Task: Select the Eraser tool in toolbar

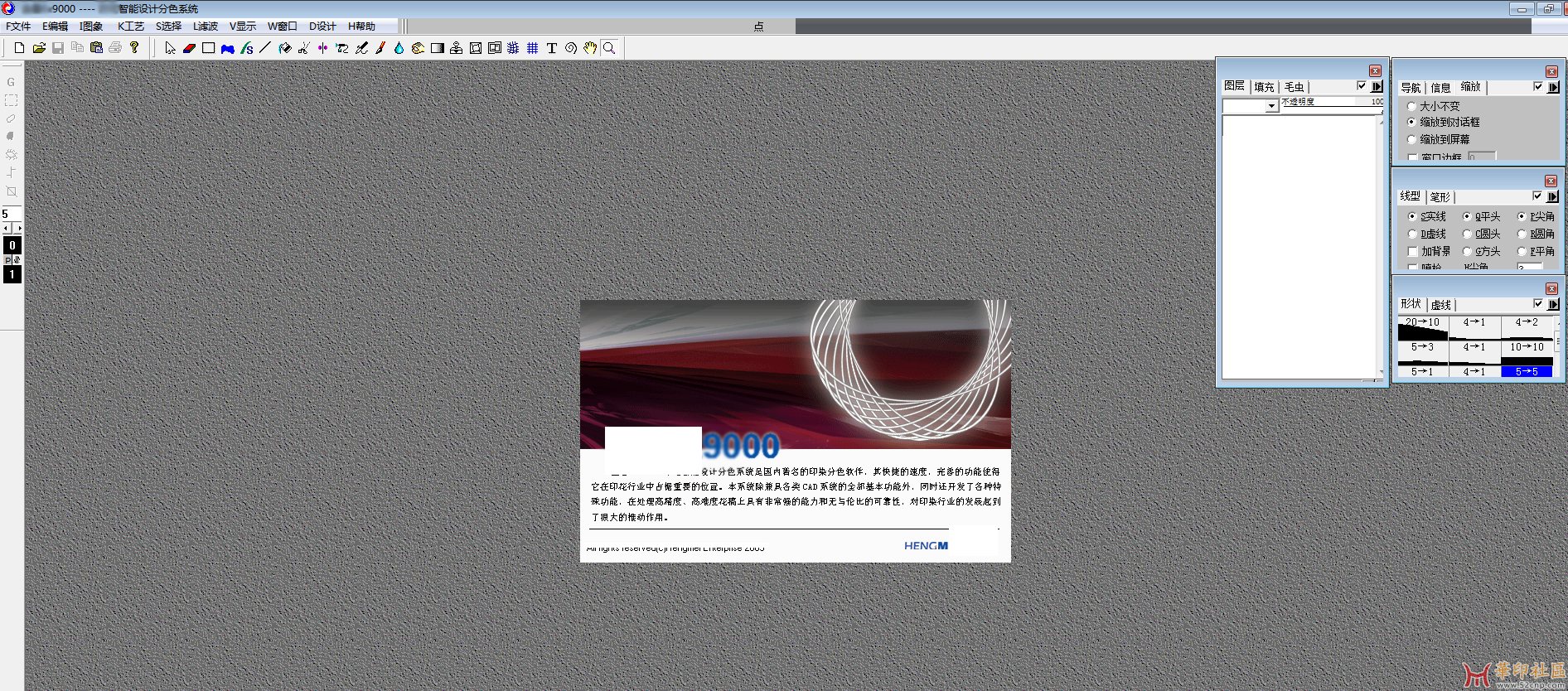Action: (x=189, y=48)
